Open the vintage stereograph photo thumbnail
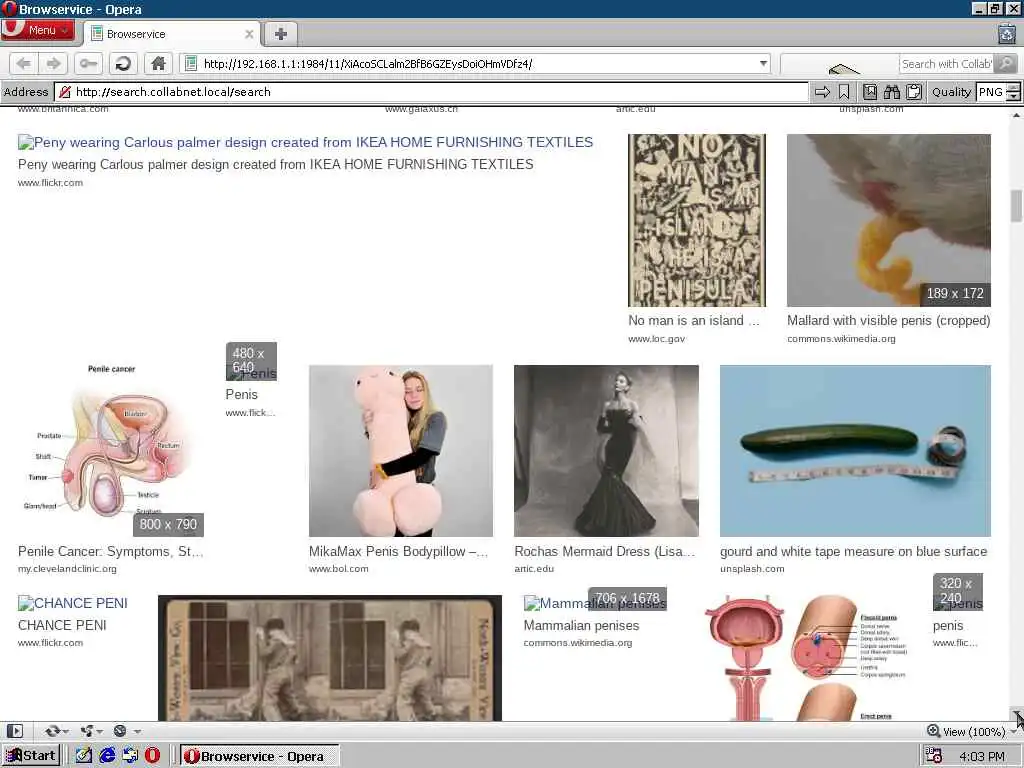1024x768 pixels. pos(330,658)
